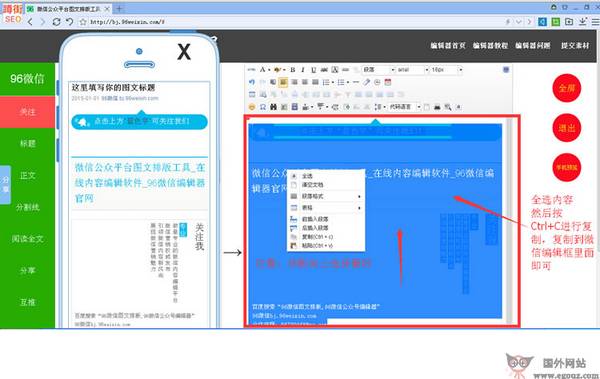The width and height of the screenshot is (600, 379).
Task: Close phone preview with large X
Action: tap(184, 52)
